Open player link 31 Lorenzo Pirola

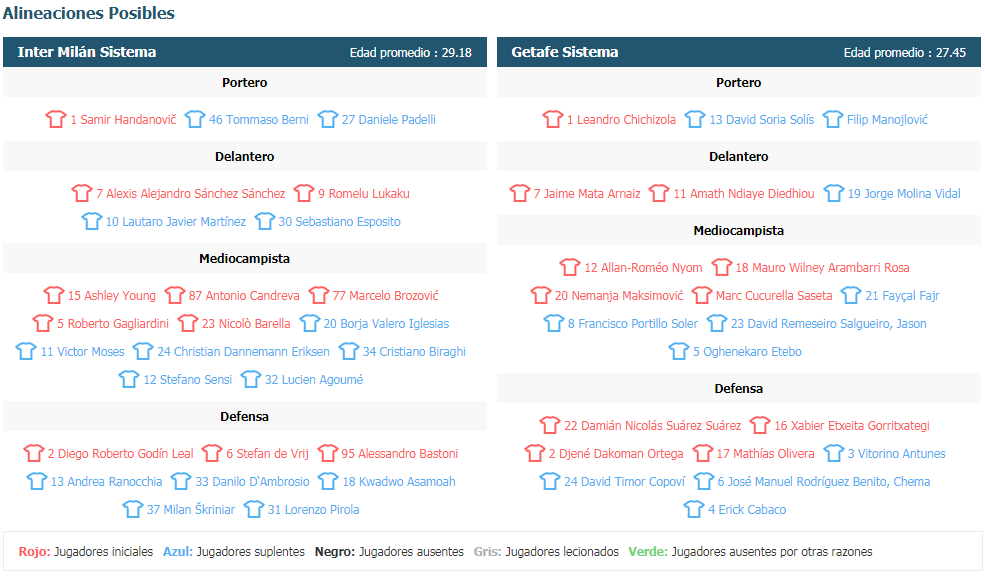(x=313, y=509)
